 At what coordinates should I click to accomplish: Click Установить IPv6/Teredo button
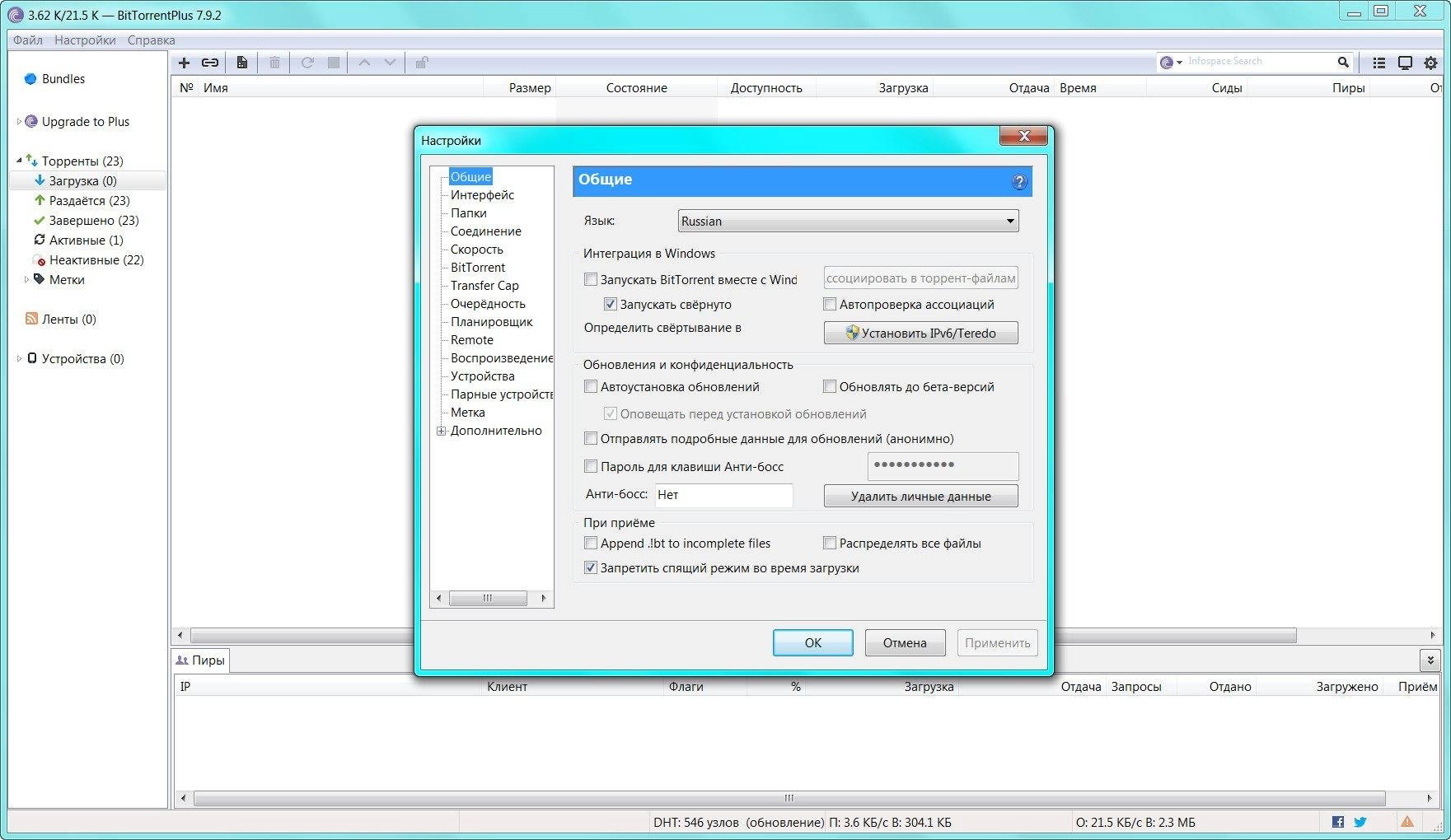point(920,334)
